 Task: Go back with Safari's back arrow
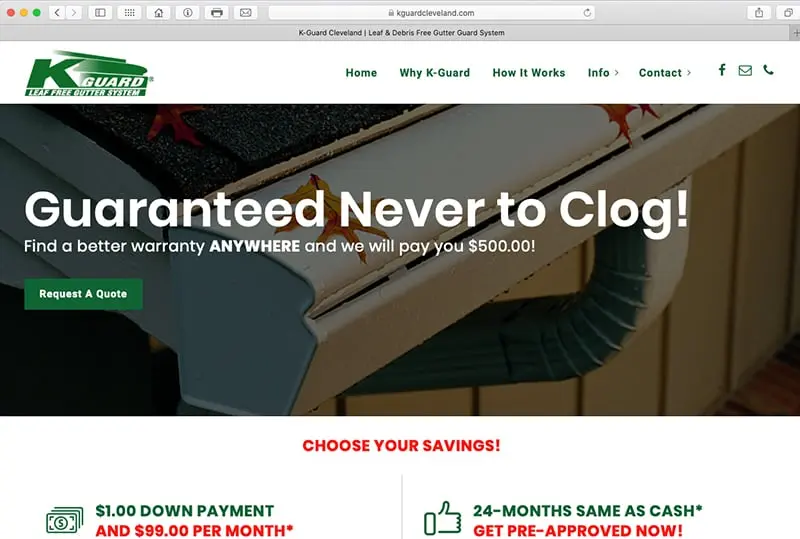[57, 13]
